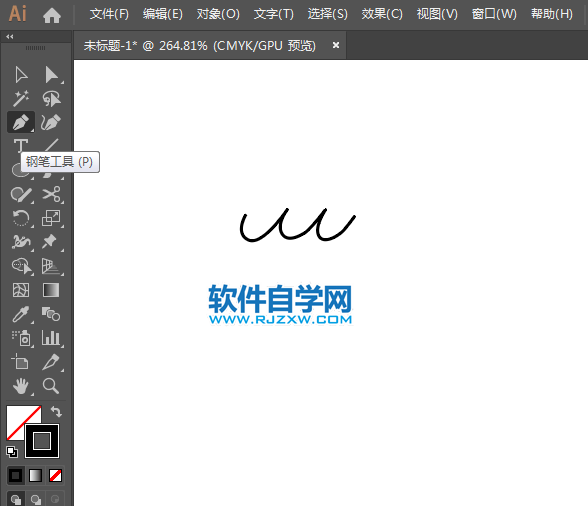Select the Shaper tool

[x=21, y=194]
